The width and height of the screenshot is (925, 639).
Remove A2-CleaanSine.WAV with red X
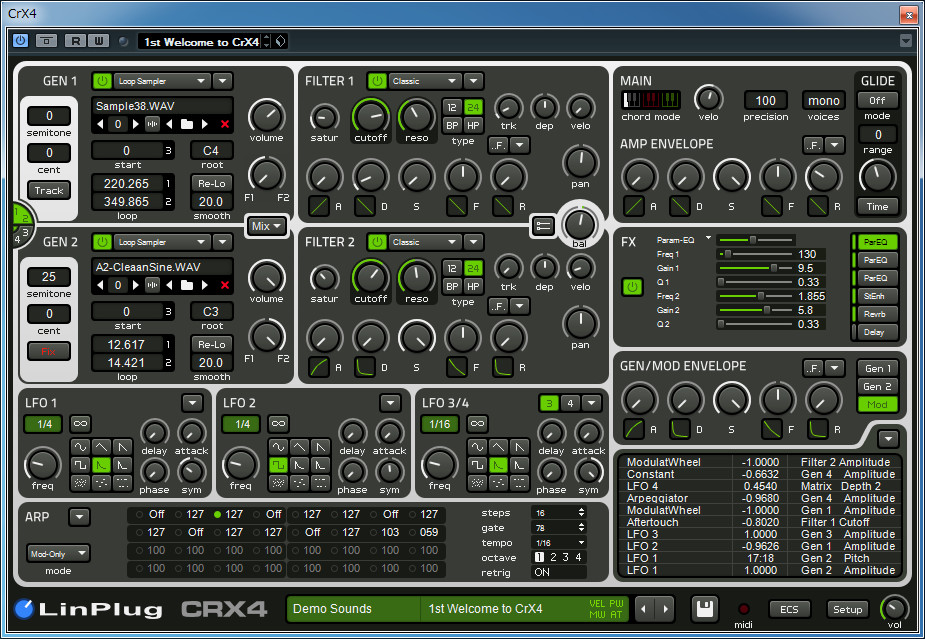(x=224, y=285)
